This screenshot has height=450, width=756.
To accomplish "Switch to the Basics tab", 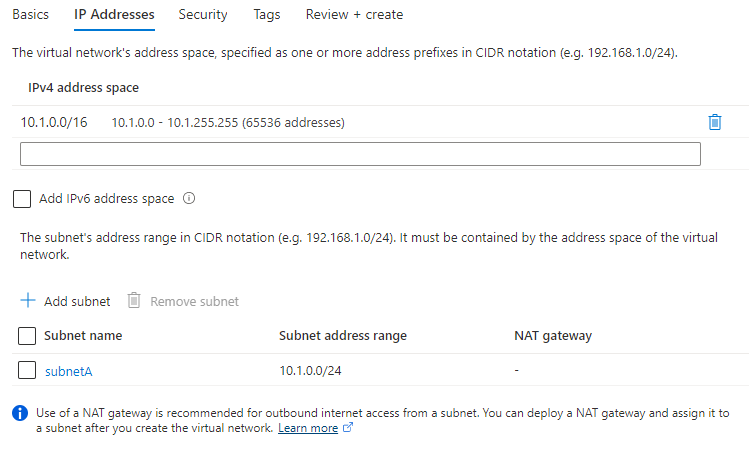I will click(x=30, y=14).
